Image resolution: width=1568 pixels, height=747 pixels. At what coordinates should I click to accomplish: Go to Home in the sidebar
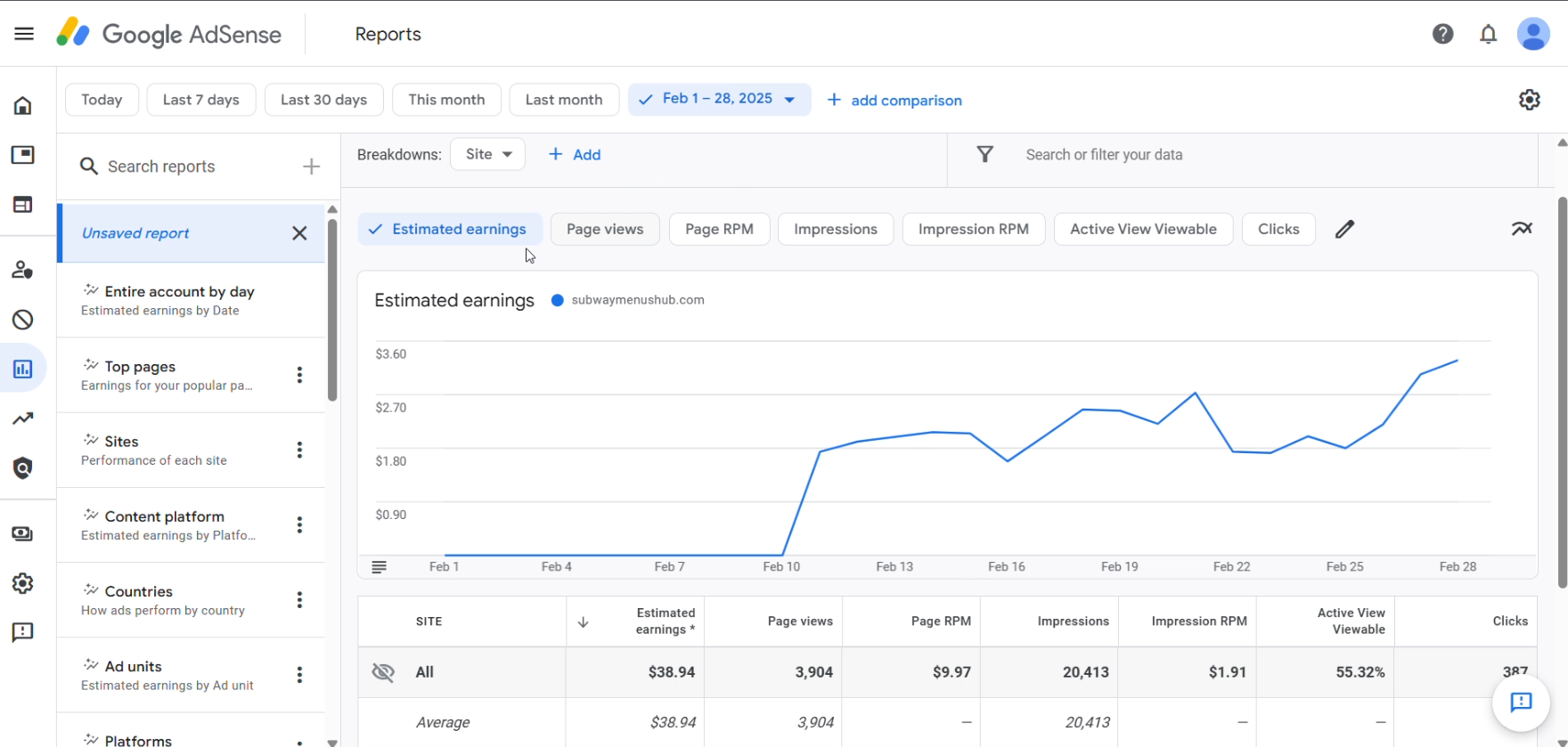[x=23, y=106]
